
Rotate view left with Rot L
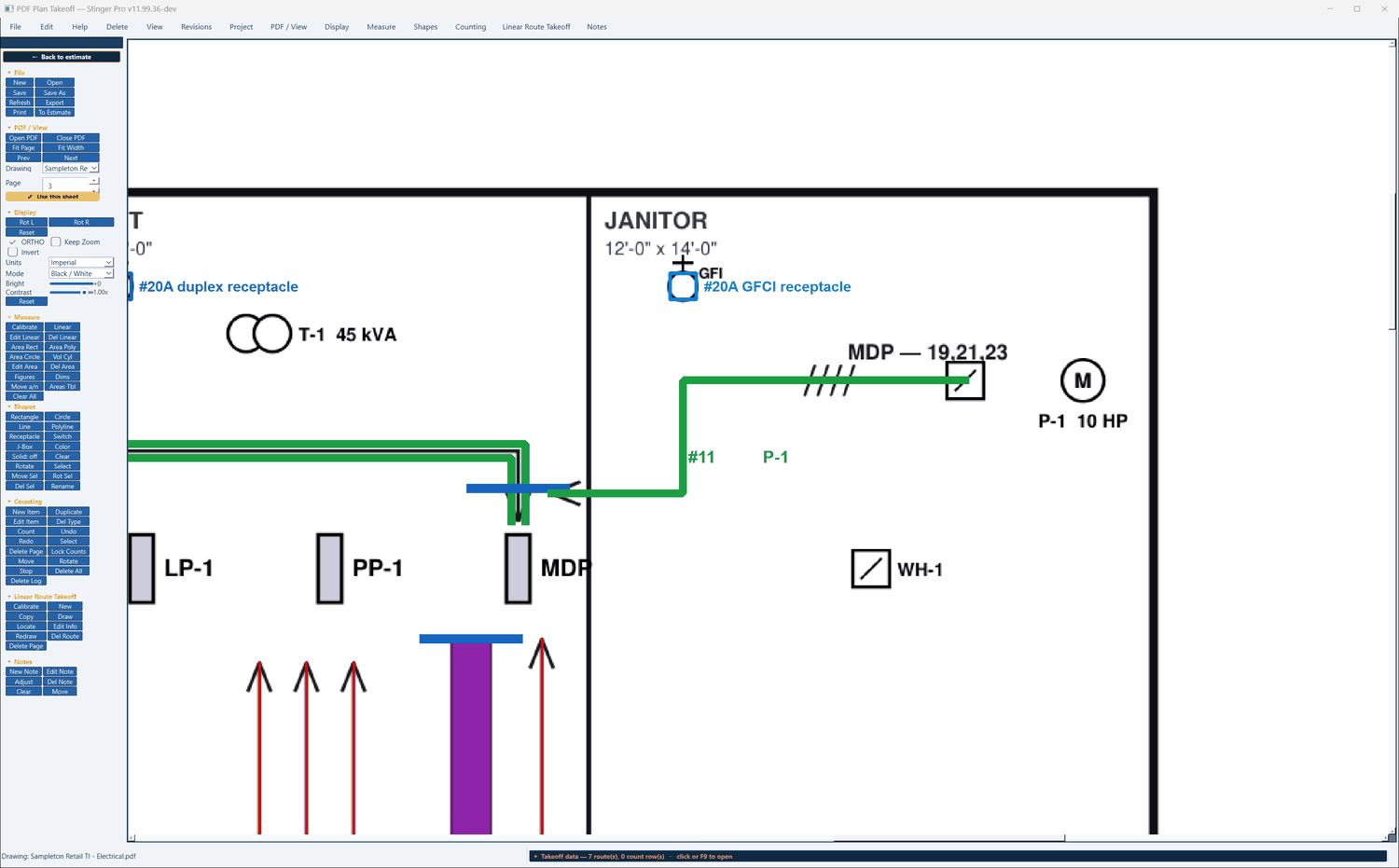click(x=26, y=222)
